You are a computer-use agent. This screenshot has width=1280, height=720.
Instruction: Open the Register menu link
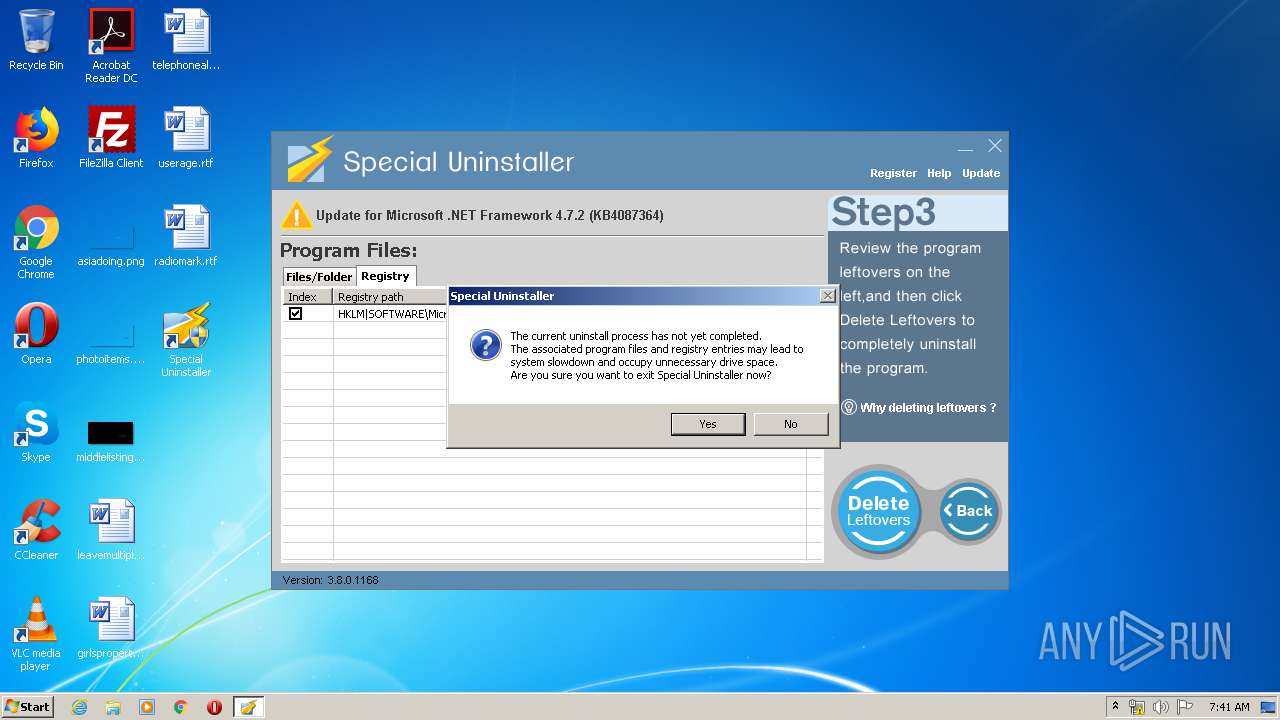tap(893, 173)
